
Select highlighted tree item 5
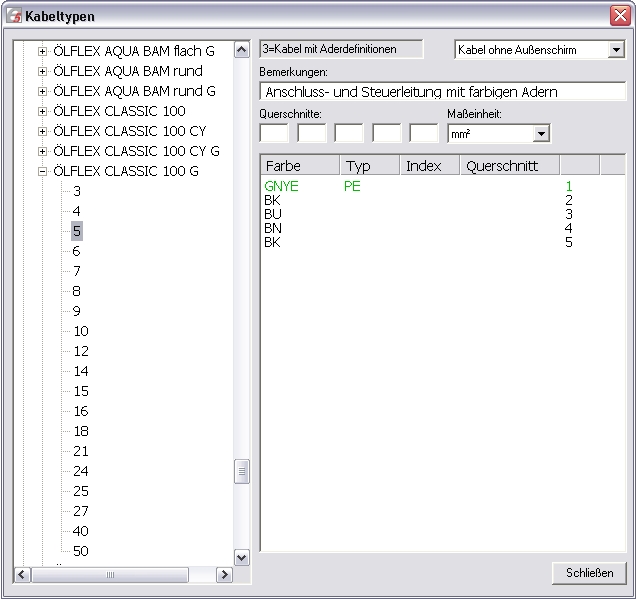point(77,231)
